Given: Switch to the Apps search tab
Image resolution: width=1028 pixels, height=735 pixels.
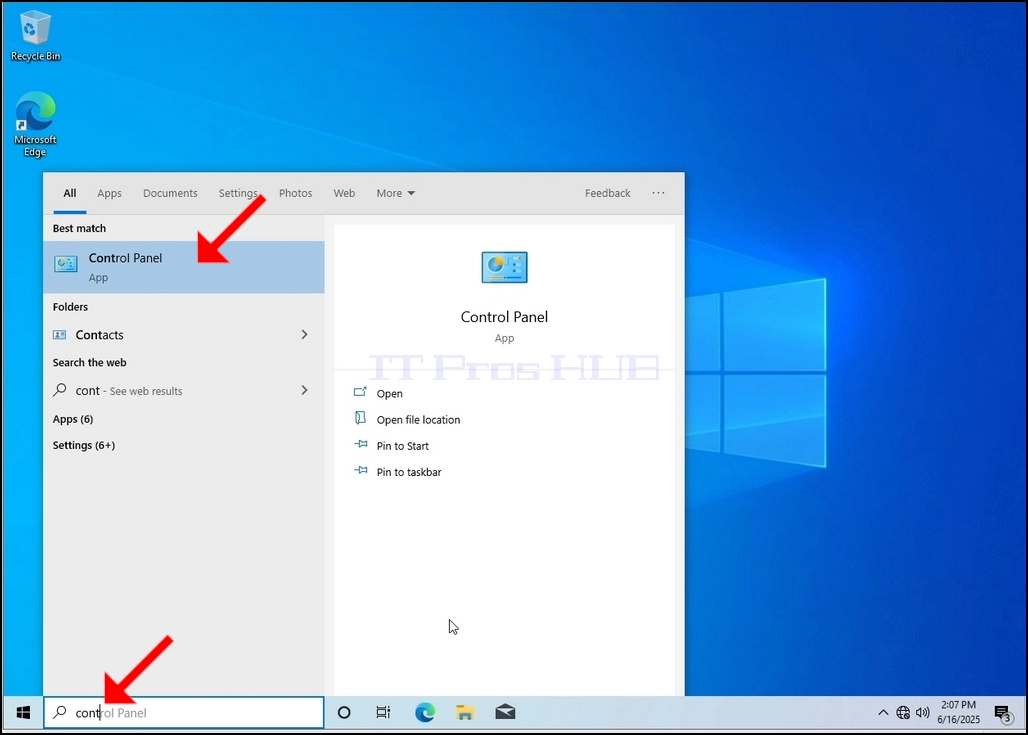Looking at the screenshot, I should pos(109,193).
